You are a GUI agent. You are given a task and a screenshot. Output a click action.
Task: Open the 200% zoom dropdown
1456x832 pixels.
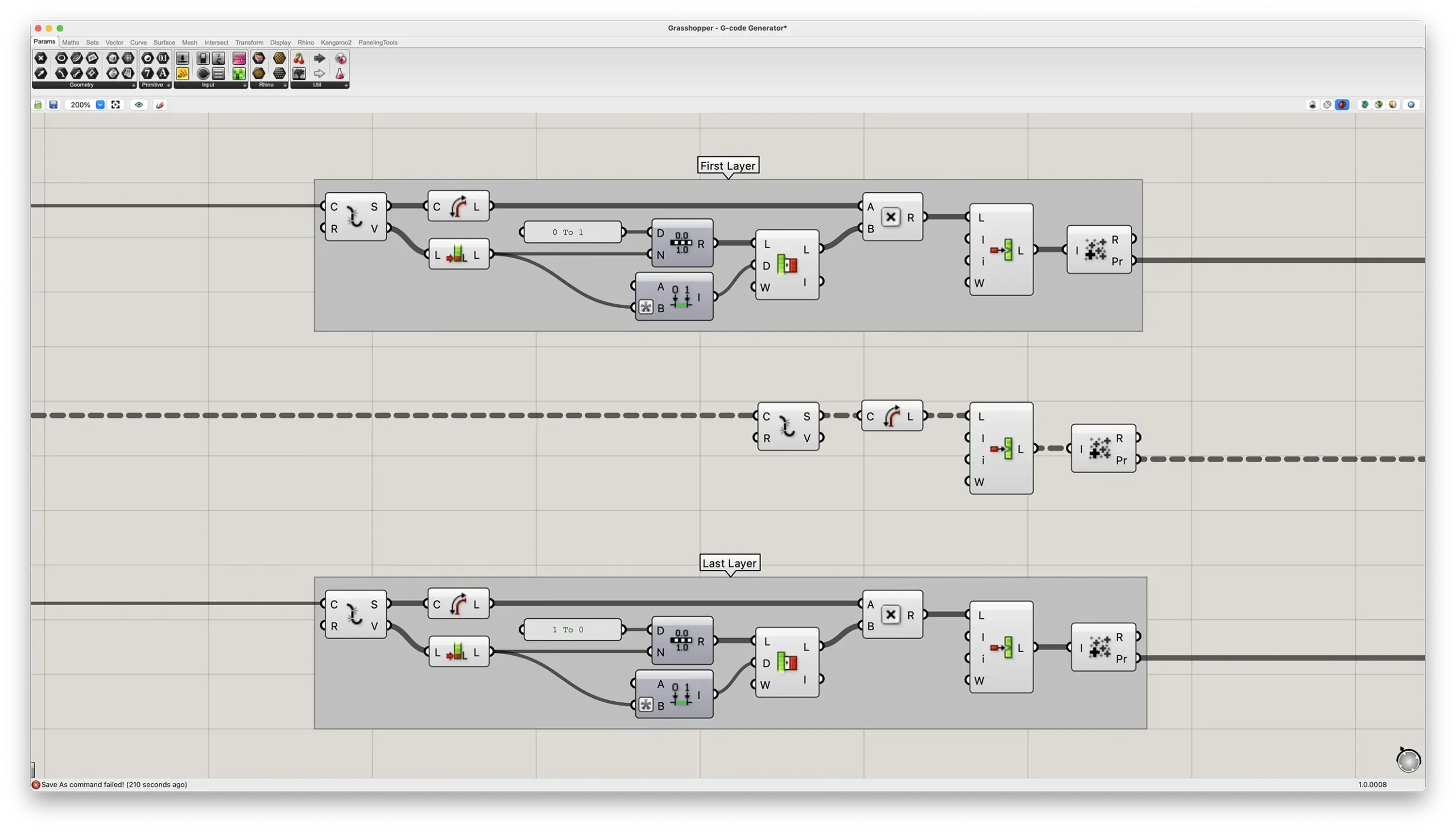coord(100,105)
